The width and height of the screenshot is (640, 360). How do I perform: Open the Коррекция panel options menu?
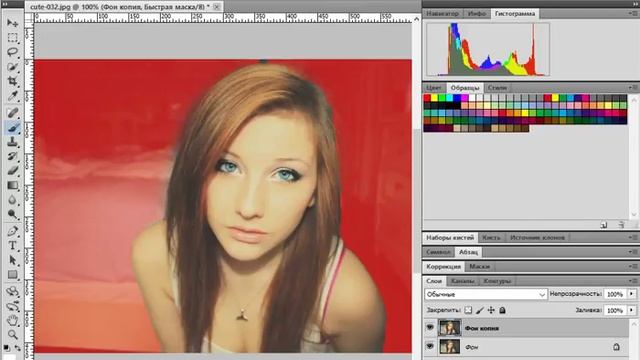(x=633, y=266)
